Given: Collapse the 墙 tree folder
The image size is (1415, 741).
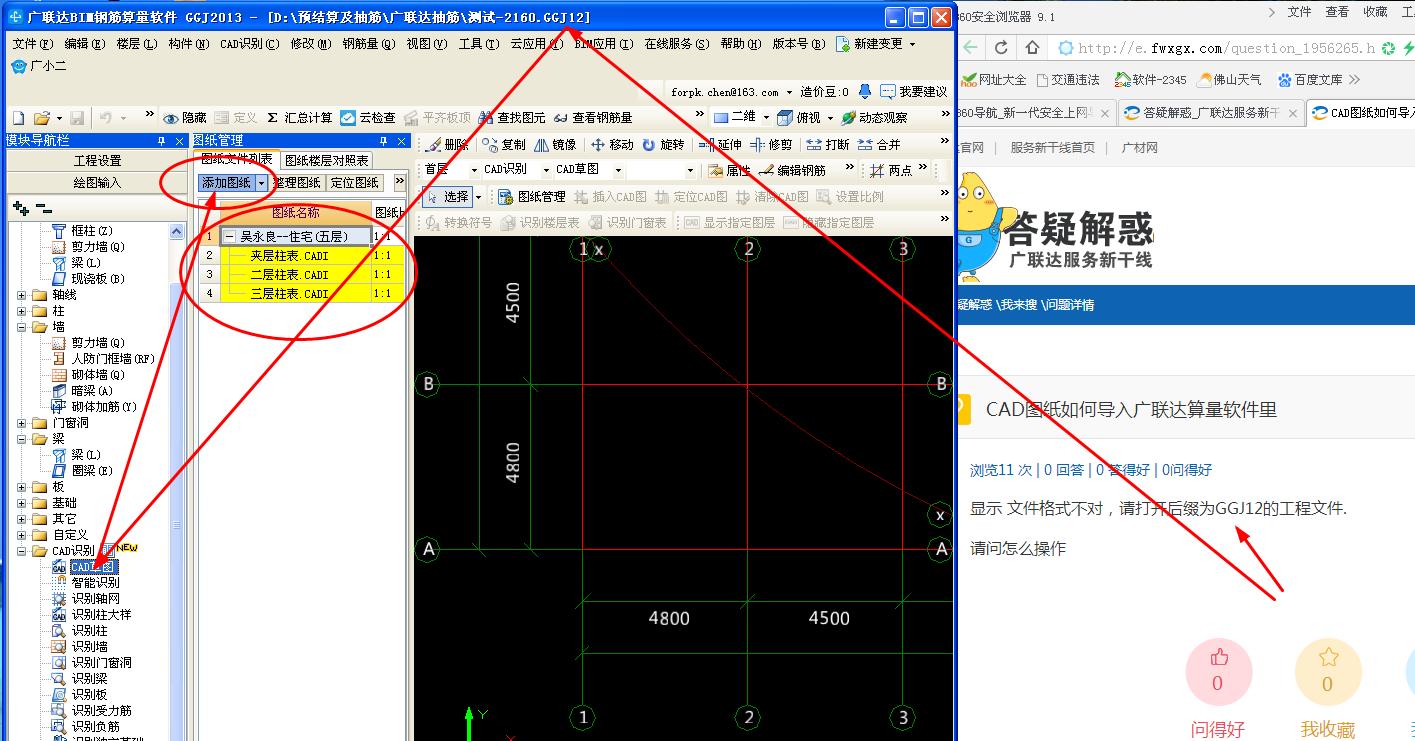Looking at the screenshot, I should 22,327.
